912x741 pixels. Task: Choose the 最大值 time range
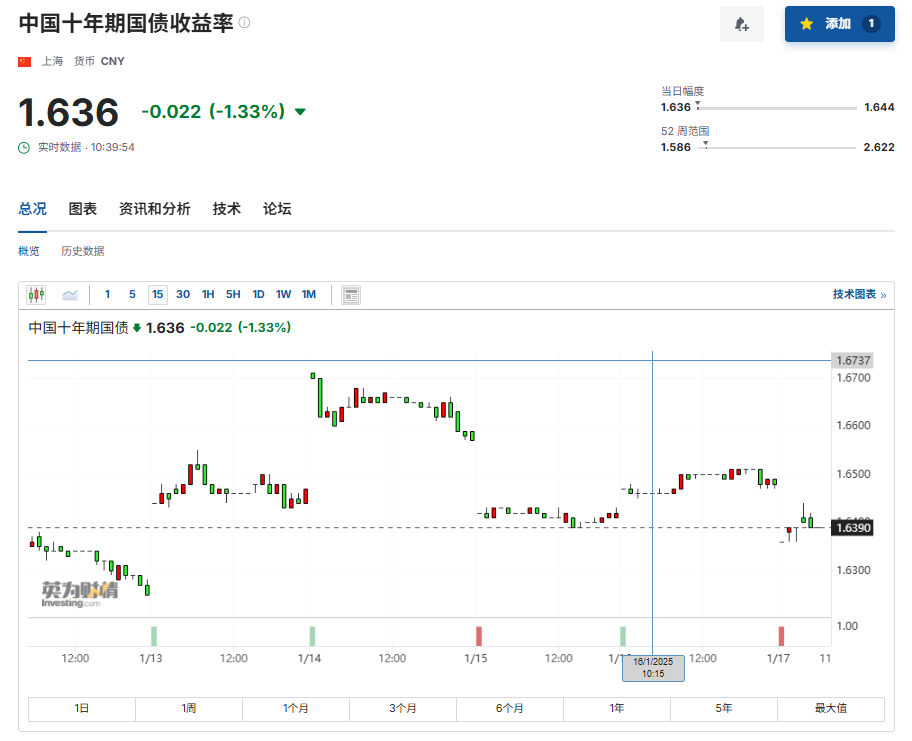[x=830, y=708]
